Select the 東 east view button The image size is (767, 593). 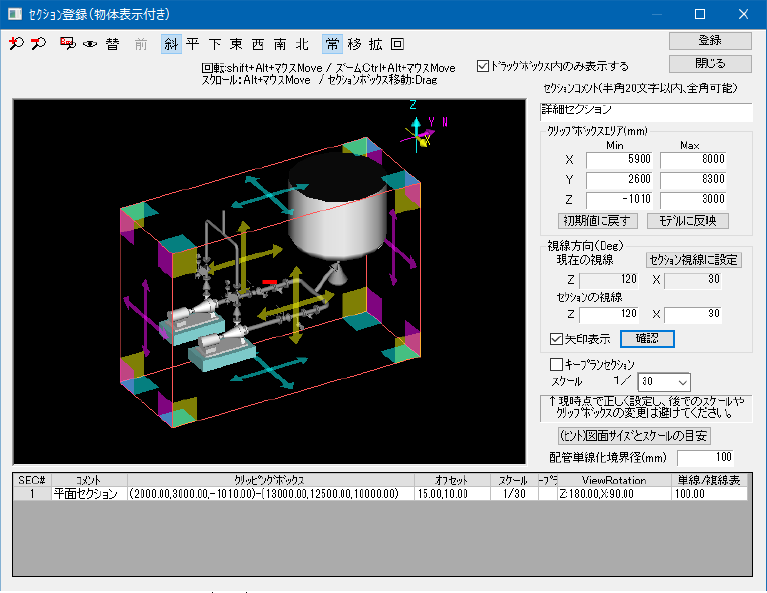[236, 44]
